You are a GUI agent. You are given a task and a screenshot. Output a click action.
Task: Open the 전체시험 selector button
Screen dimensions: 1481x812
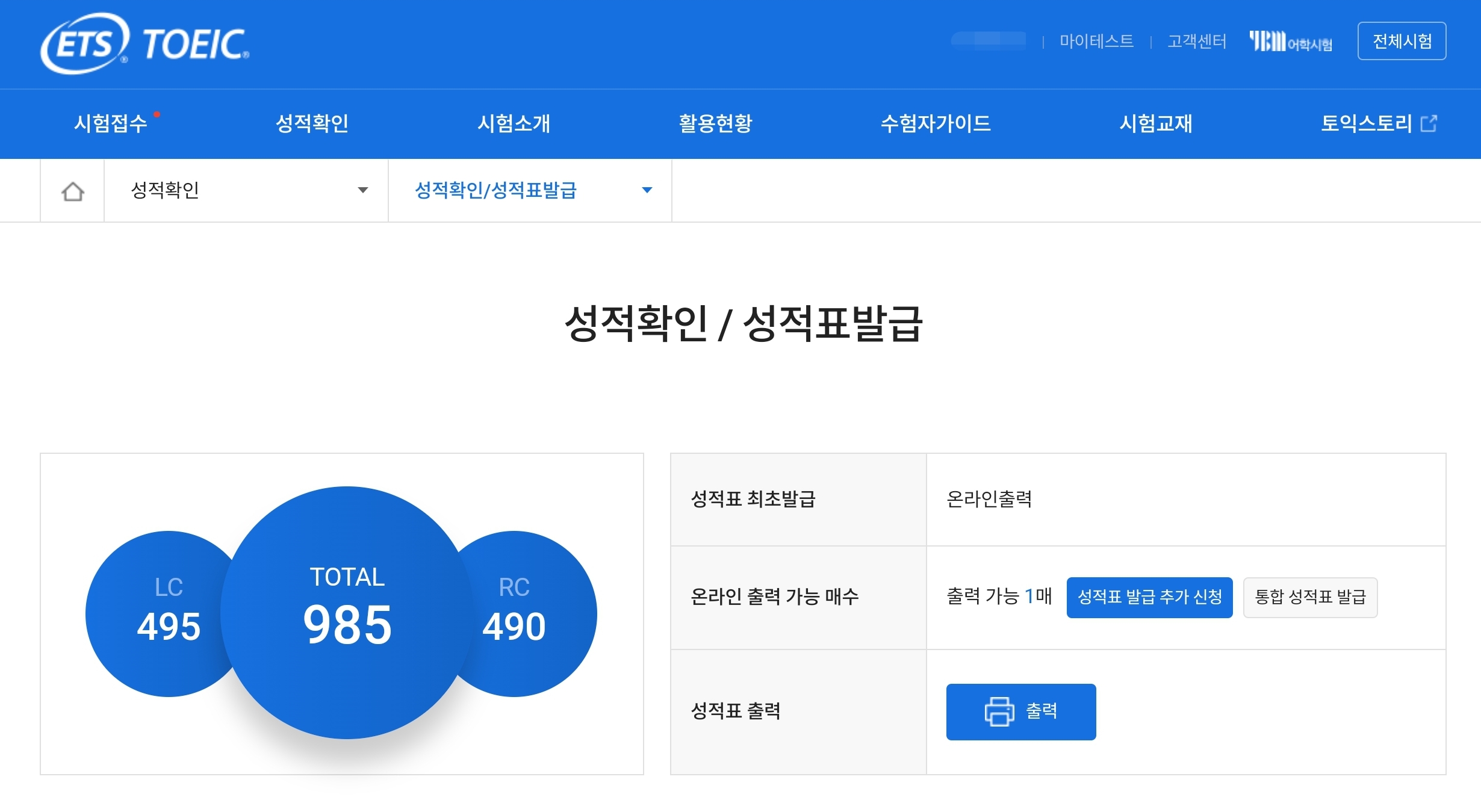(1402, 41)
